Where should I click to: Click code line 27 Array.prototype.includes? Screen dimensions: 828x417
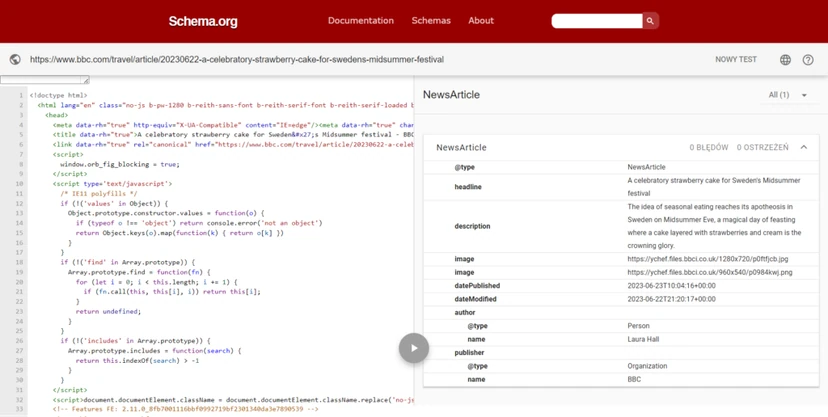tap(154, 350)
